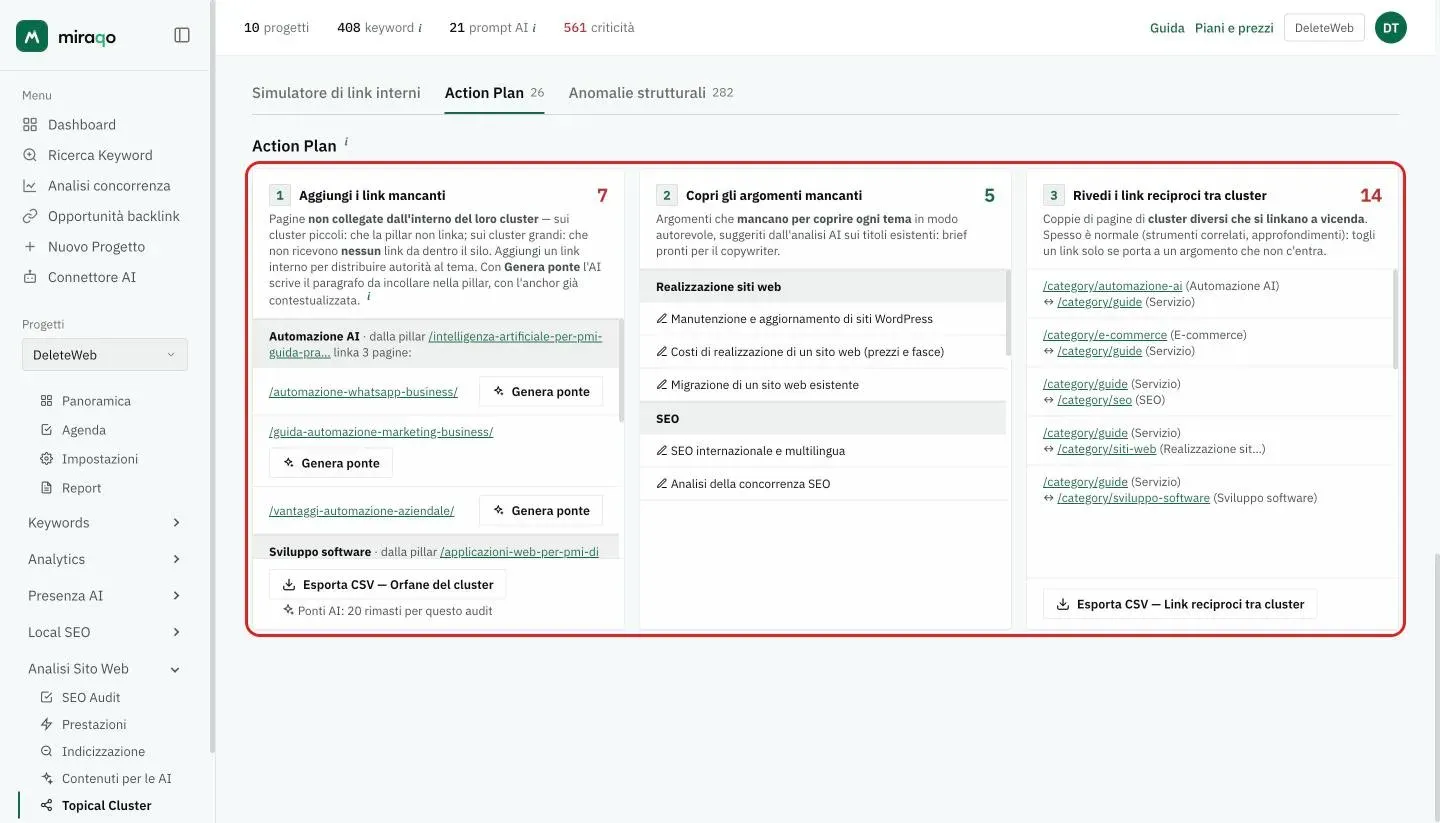Collapse the sidebar panel toggle icon

182,35
